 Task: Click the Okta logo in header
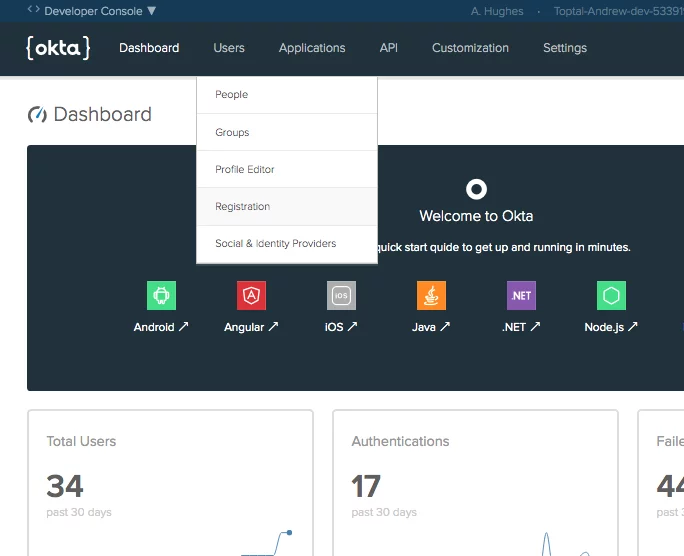(58, 48)
